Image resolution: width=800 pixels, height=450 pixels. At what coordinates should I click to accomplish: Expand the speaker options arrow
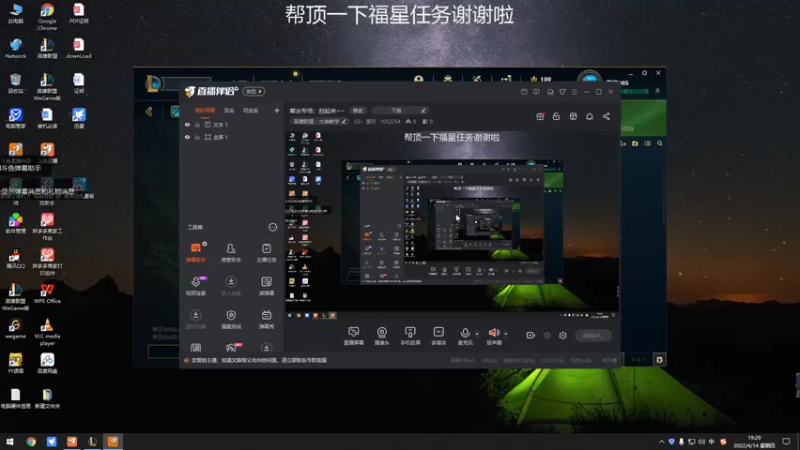coord(506,334)
